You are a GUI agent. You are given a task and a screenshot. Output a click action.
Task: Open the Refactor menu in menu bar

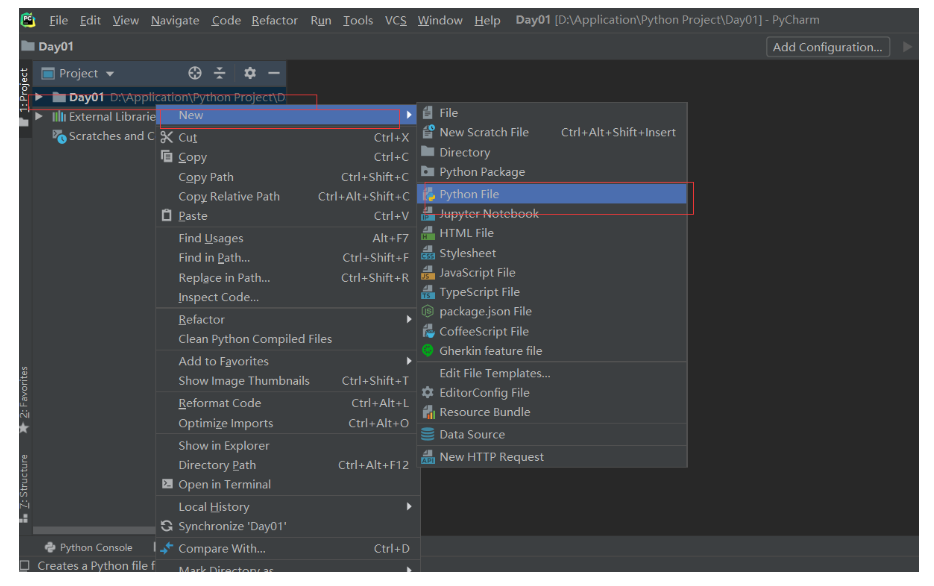pyautogui.click(x=274, y=20)
